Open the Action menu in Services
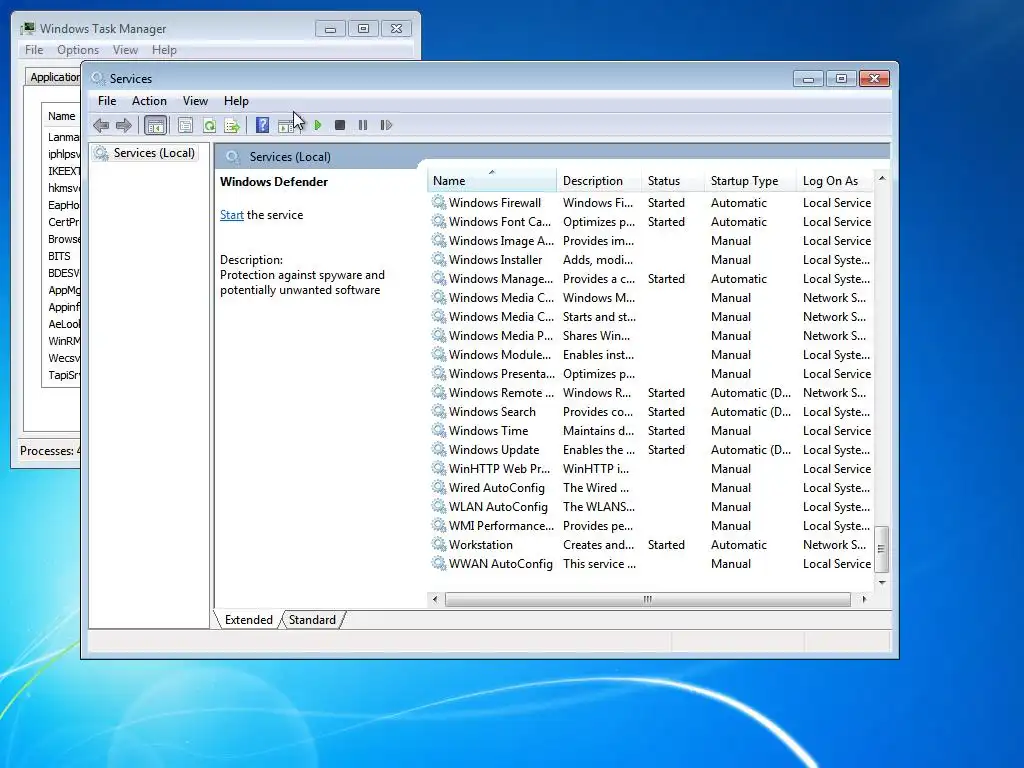Viewport: 1024px width, 768px height. point(149,101)
